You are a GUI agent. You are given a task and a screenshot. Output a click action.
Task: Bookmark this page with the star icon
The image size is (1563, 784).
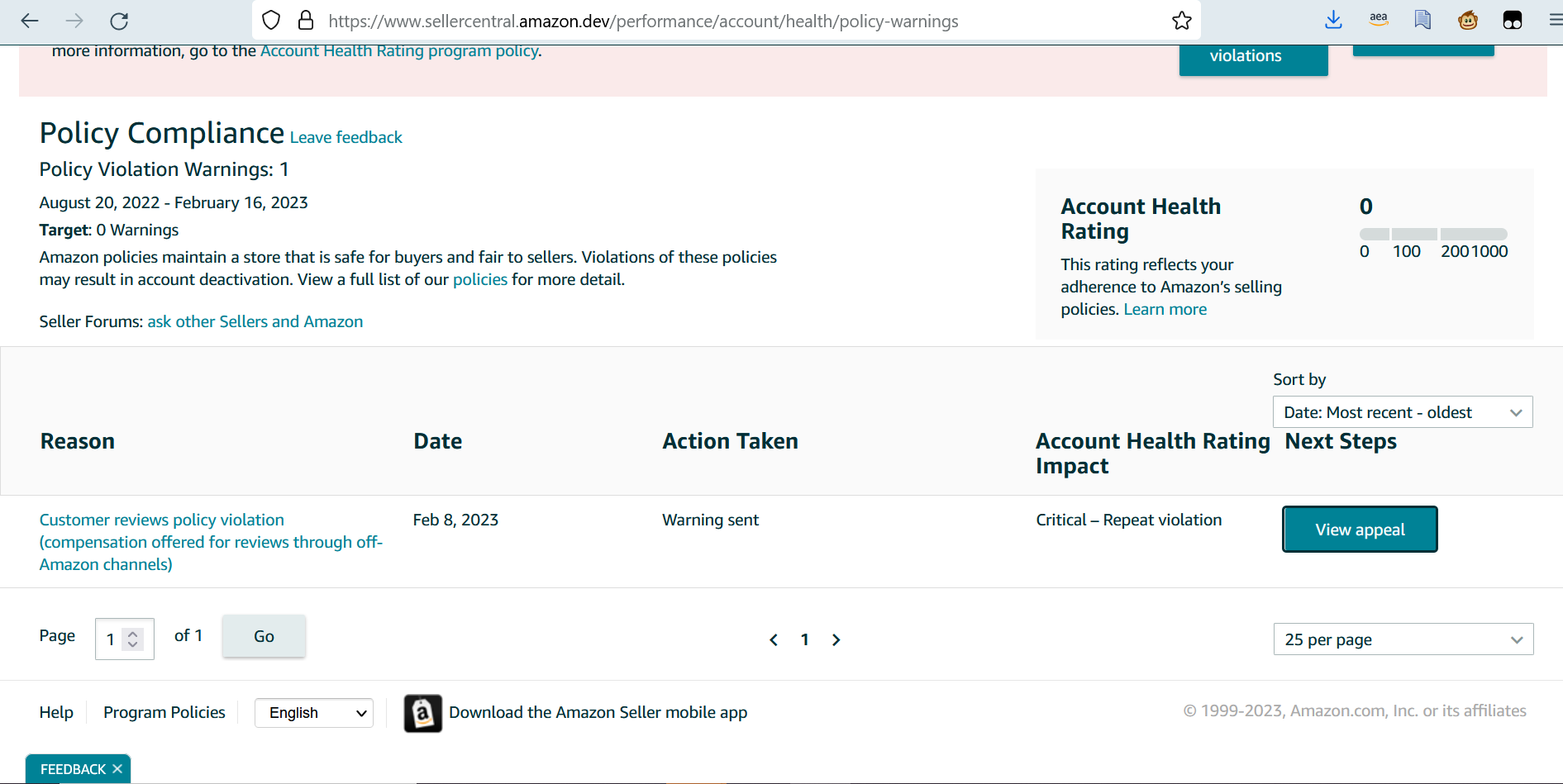tap(1182, 21)
